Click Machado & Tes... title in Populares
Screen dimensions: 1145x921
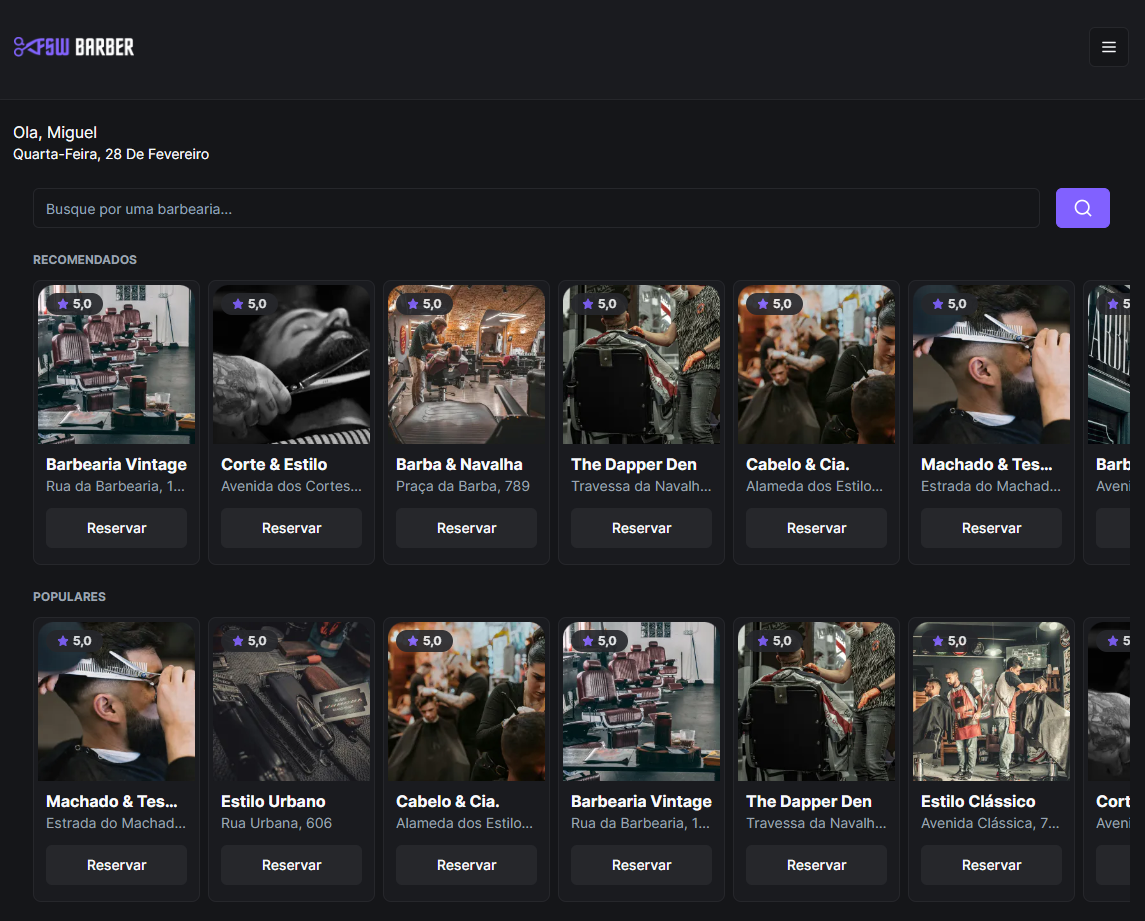coord(112,801)
